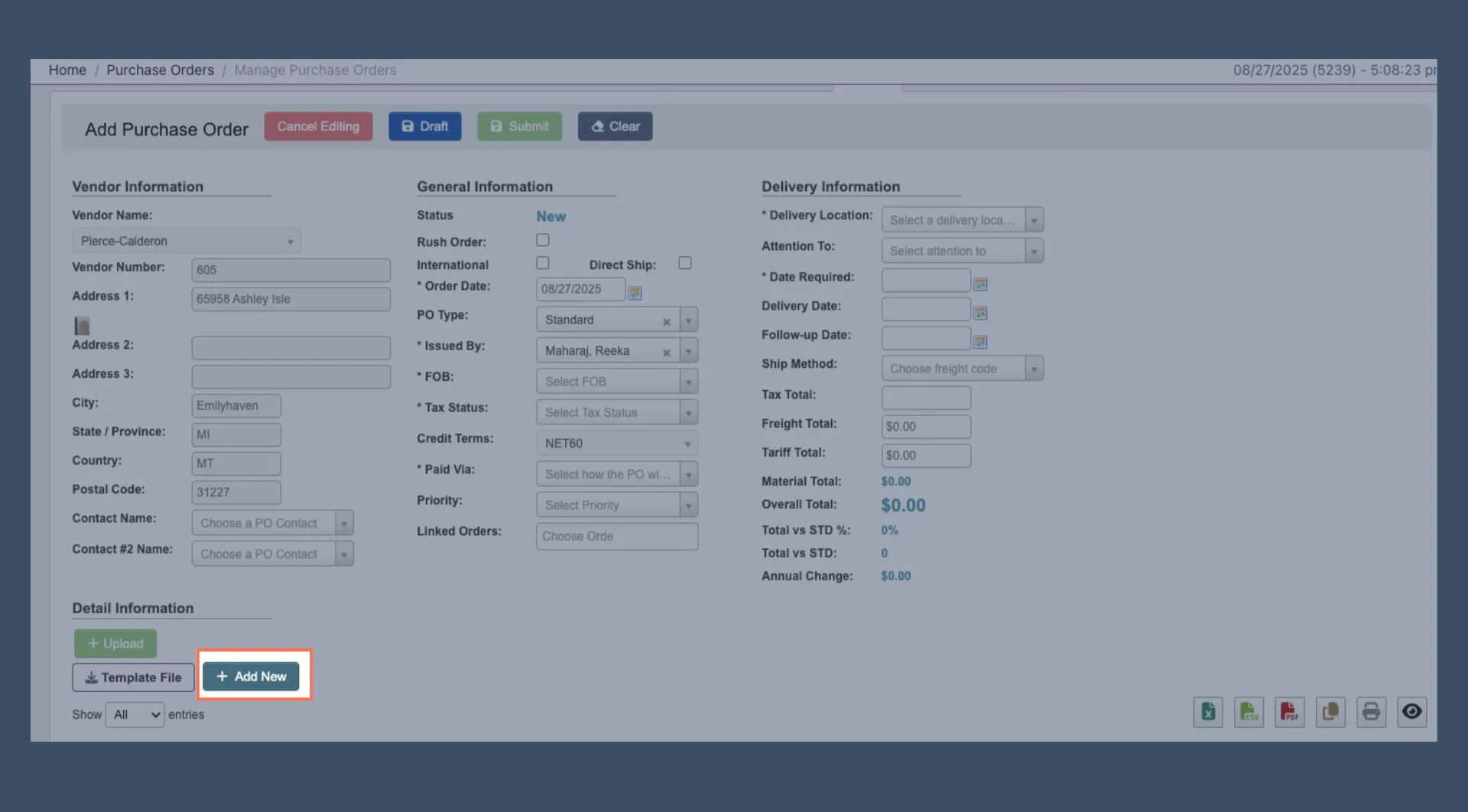
Task: Click the Vendor Number field
Action: pyautogui.click(x=291, y=270)
